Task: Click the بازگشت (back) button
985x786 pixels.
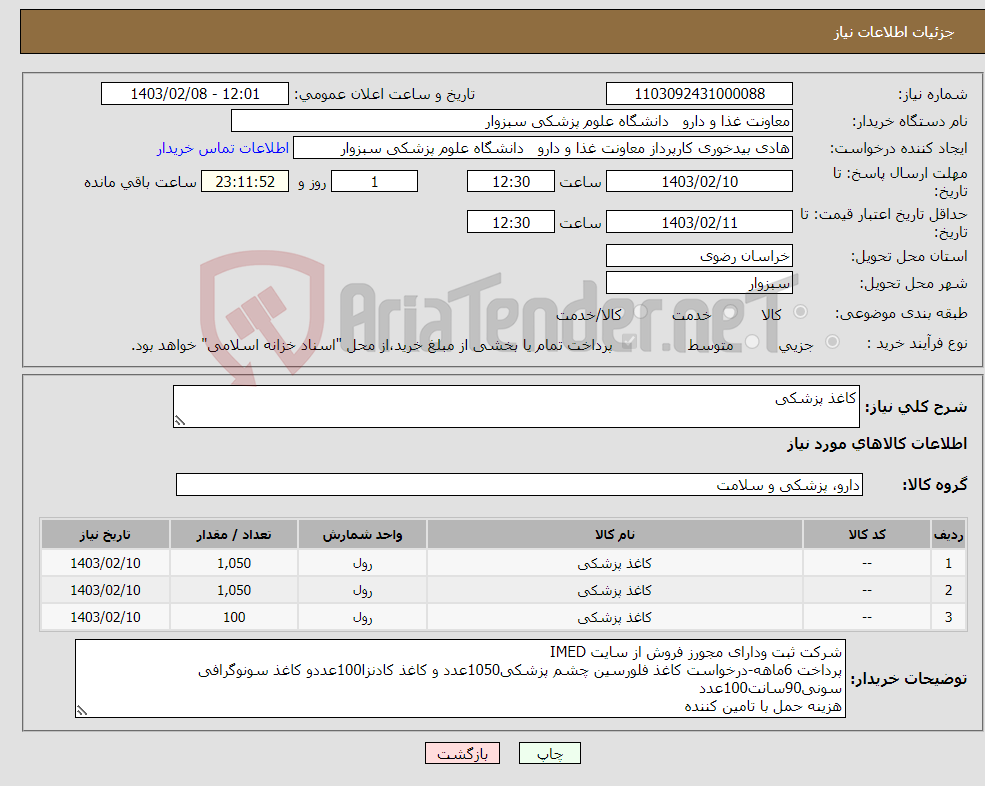Action: [462, 753]
